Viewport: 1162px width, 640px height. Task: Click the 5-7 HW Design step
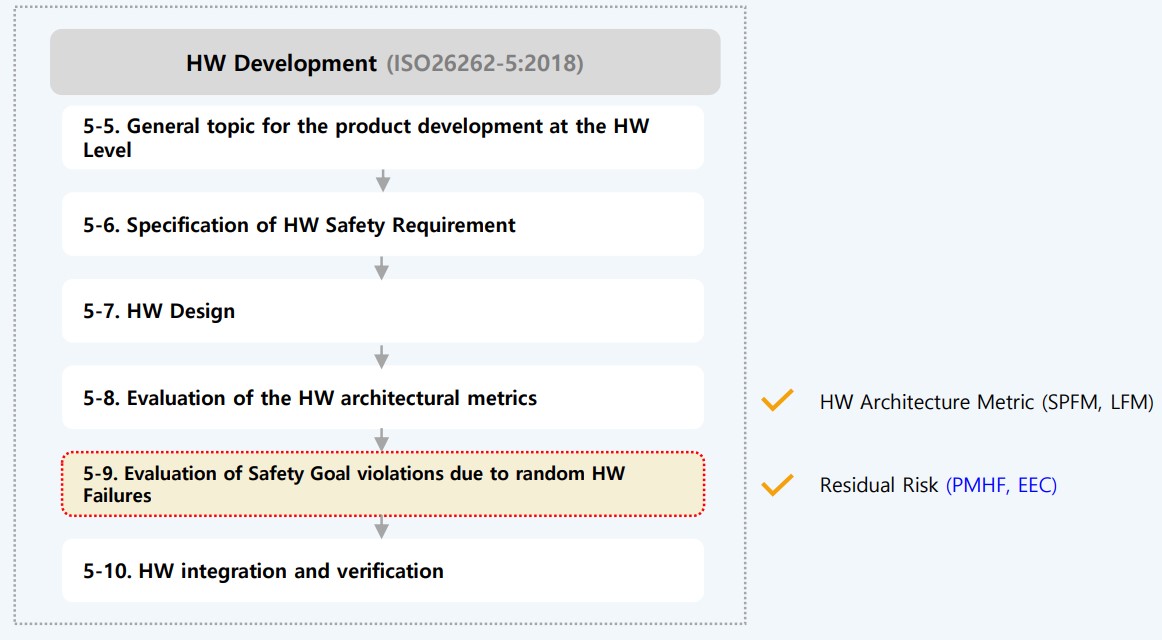159,311
